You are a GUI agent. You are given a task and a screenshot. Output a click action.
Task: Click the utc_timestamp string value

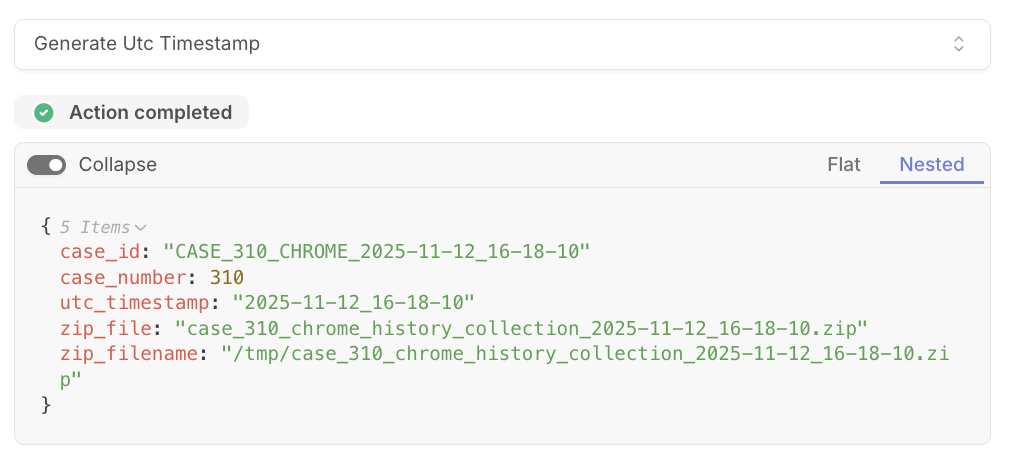point(354,303)
